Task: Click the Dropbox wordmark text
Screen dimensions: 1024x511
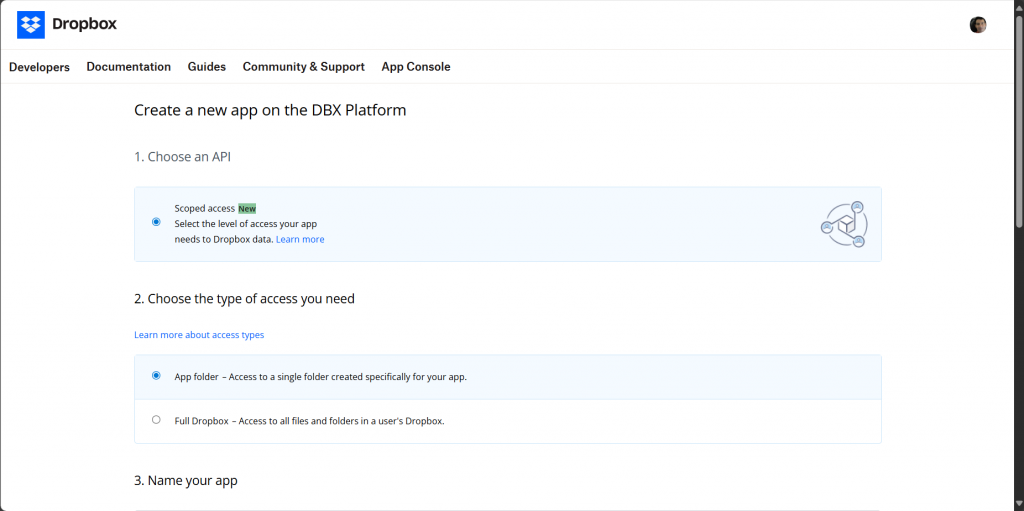Action: [84, 24]
